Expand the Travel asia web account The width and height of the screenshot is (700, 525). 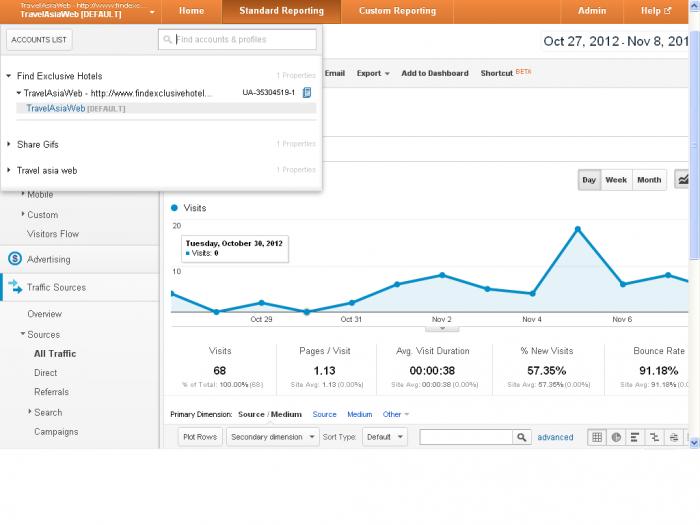click(8, 170)
